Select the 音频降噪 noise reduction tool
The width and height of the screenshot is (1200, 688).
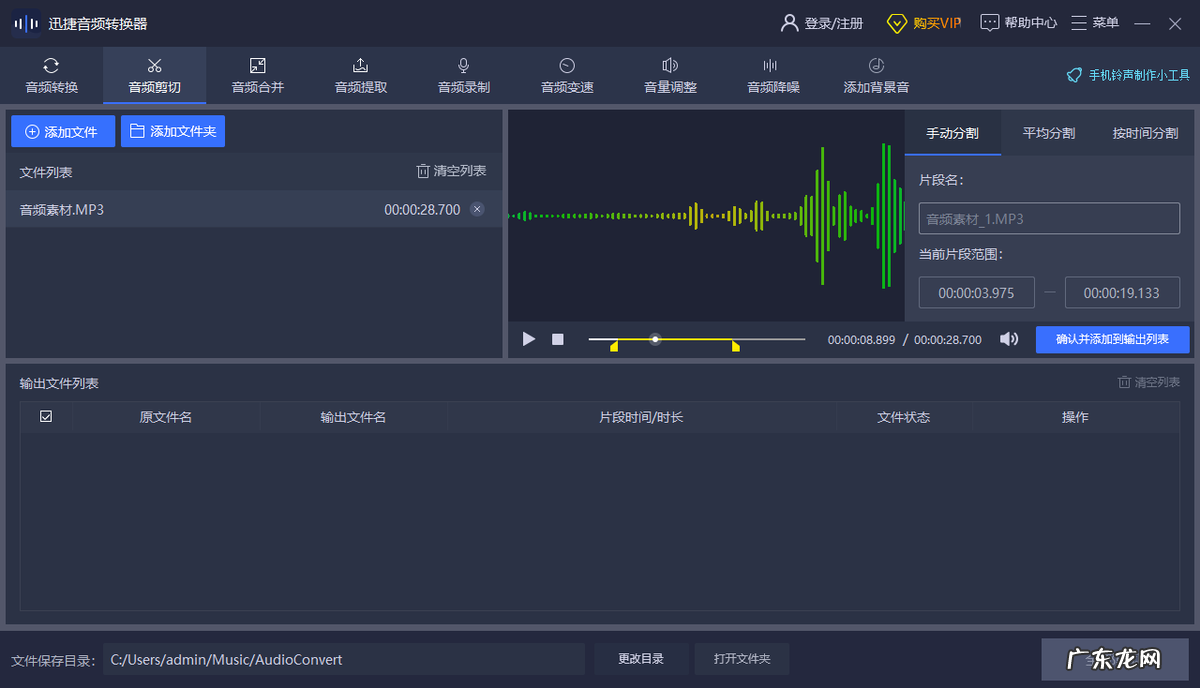point(773,75)
